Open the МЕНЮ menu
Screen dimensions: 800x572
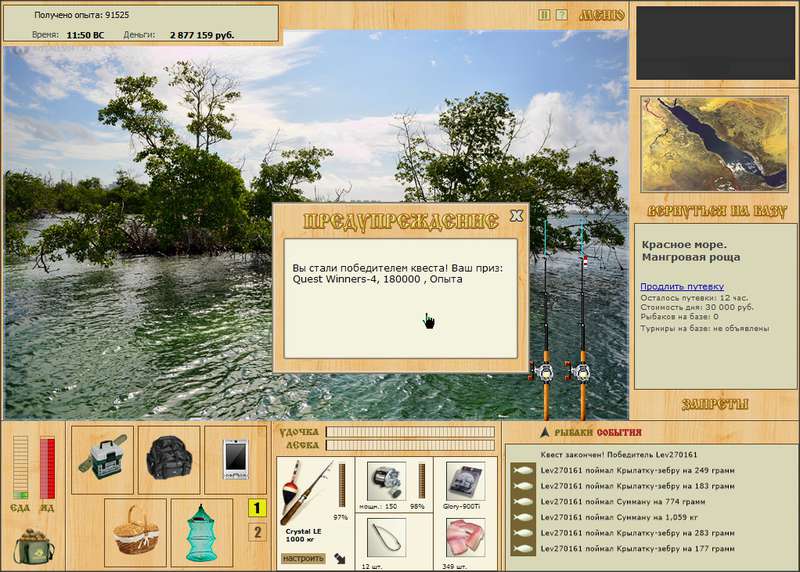click(602, 15)
